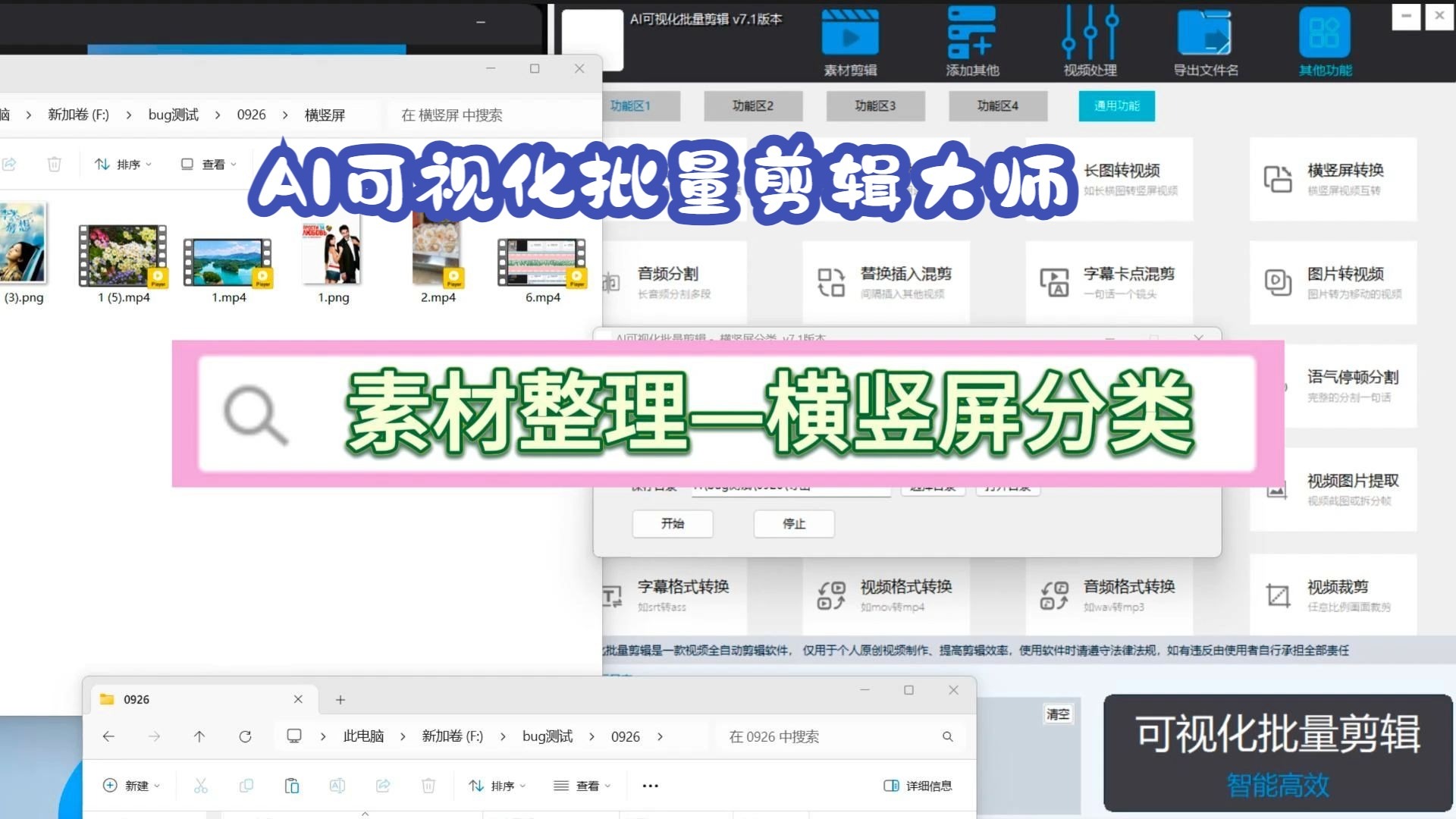Click the 音频分割 feature card
Image resolution: width=1456 pixels, height=819 pixels.
click(674, 282)
